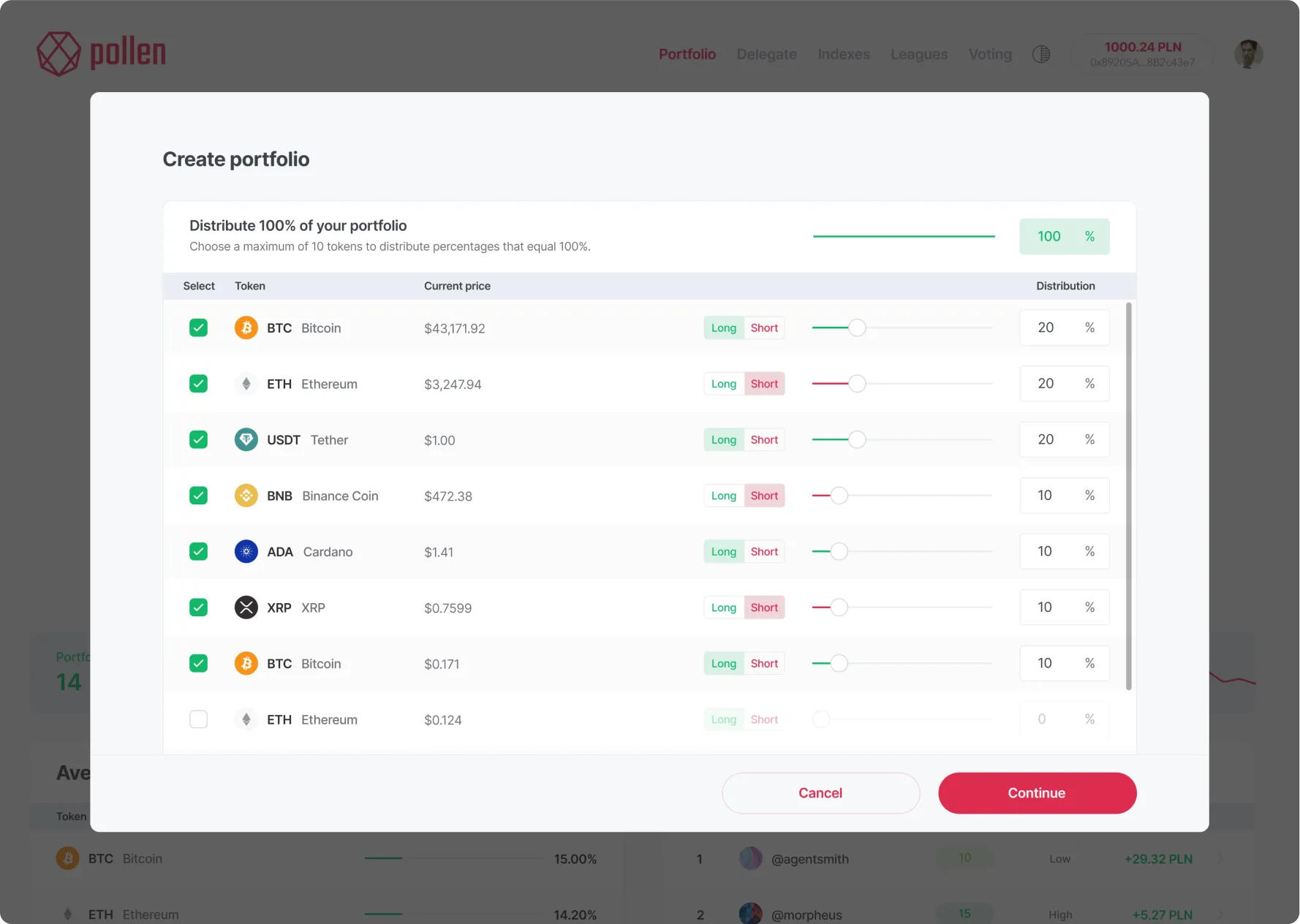Click @agentsmith name in background list

point(810,859)
